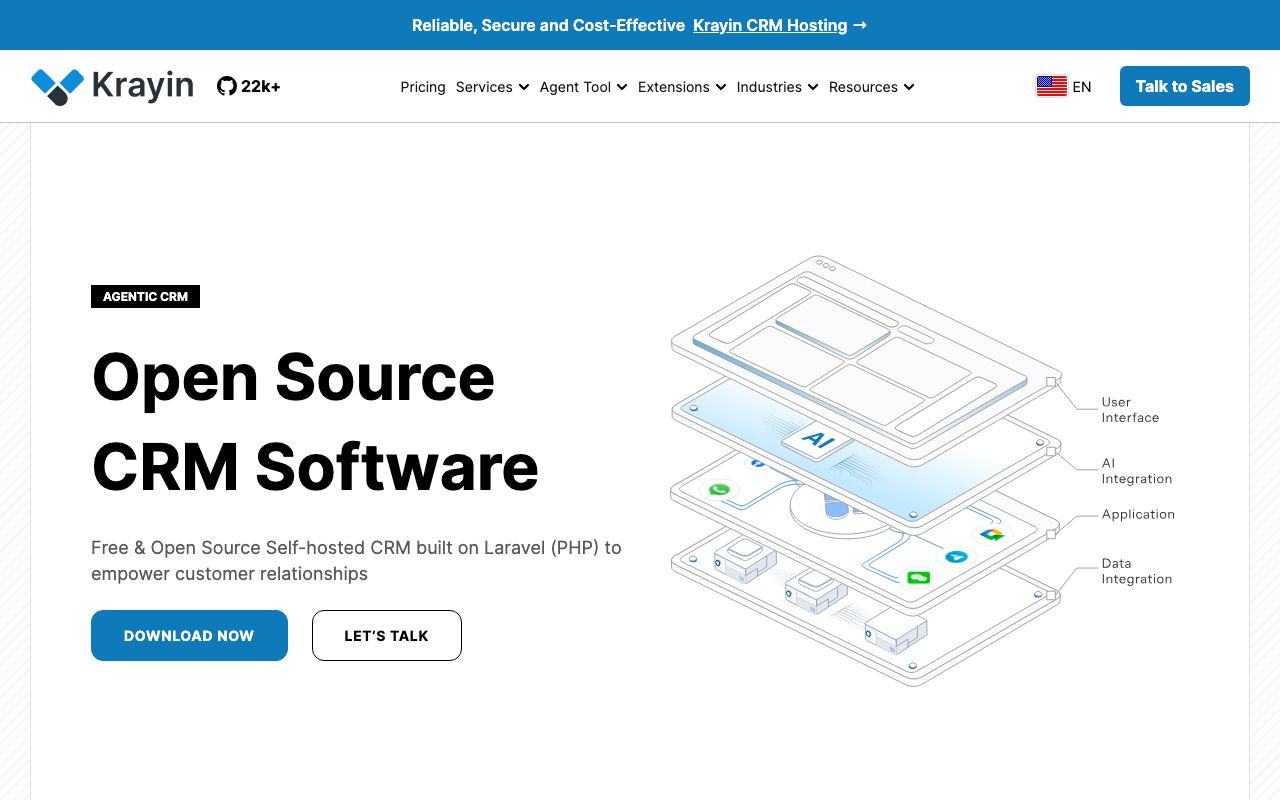Click the 'Application' diagram label
This screenshot has width=1280, height=800.
(1138, 514)
